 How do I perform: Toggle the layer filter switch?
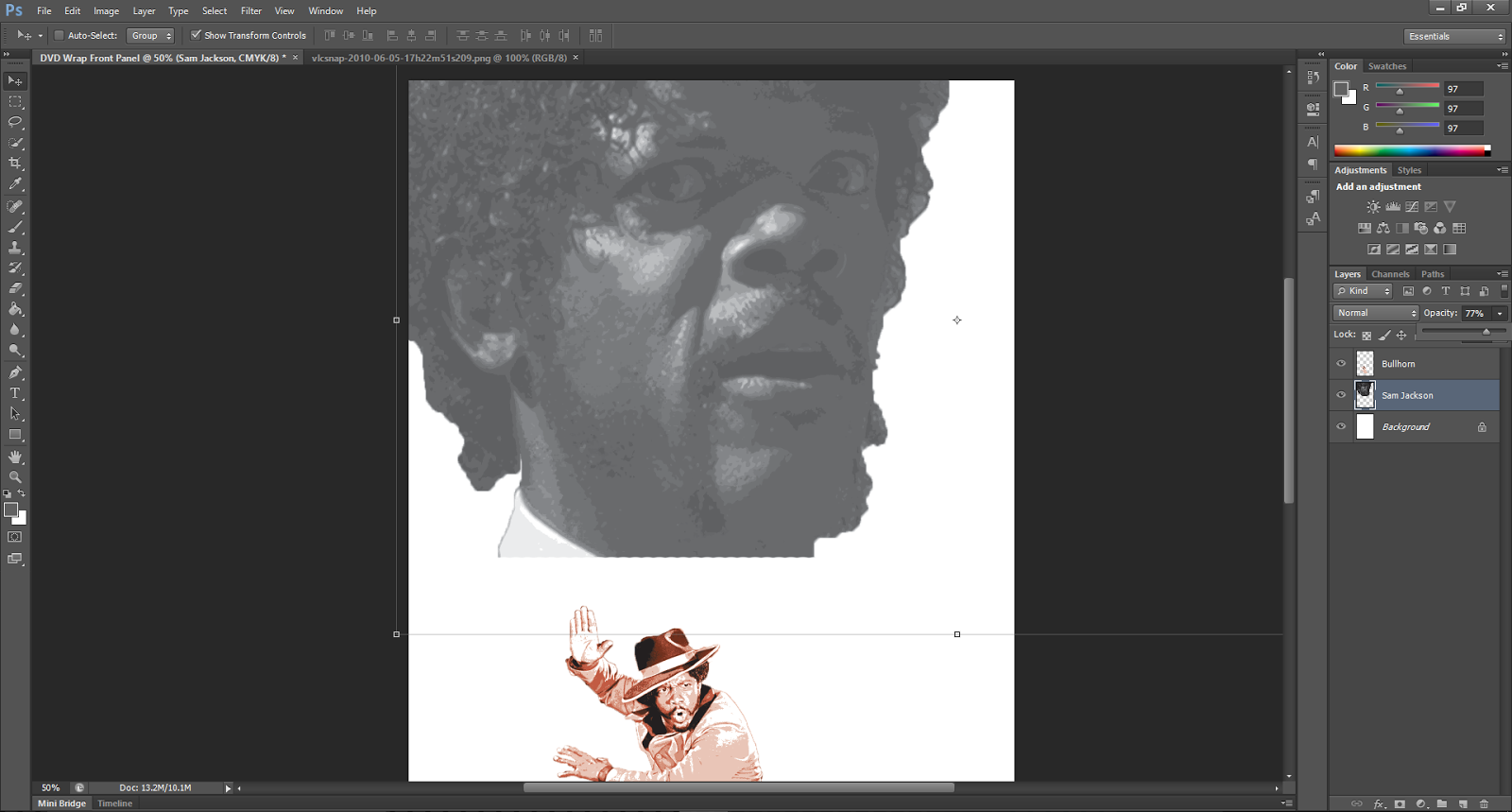coord(1504,291)
